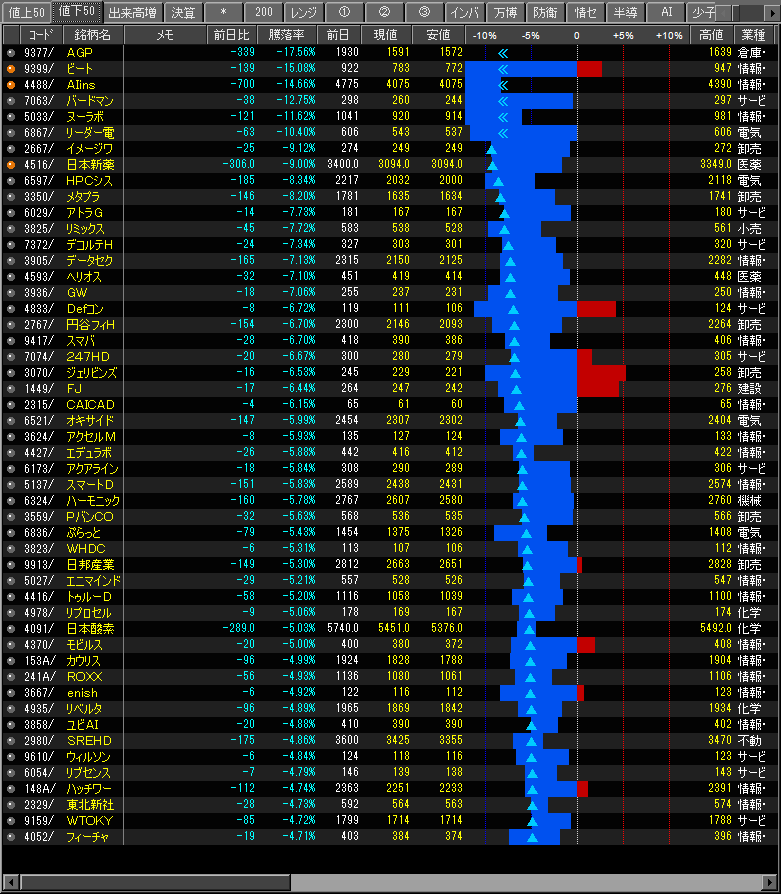
Task: Click the bottom scrollbar left arrow
Action: click(11, 881)
